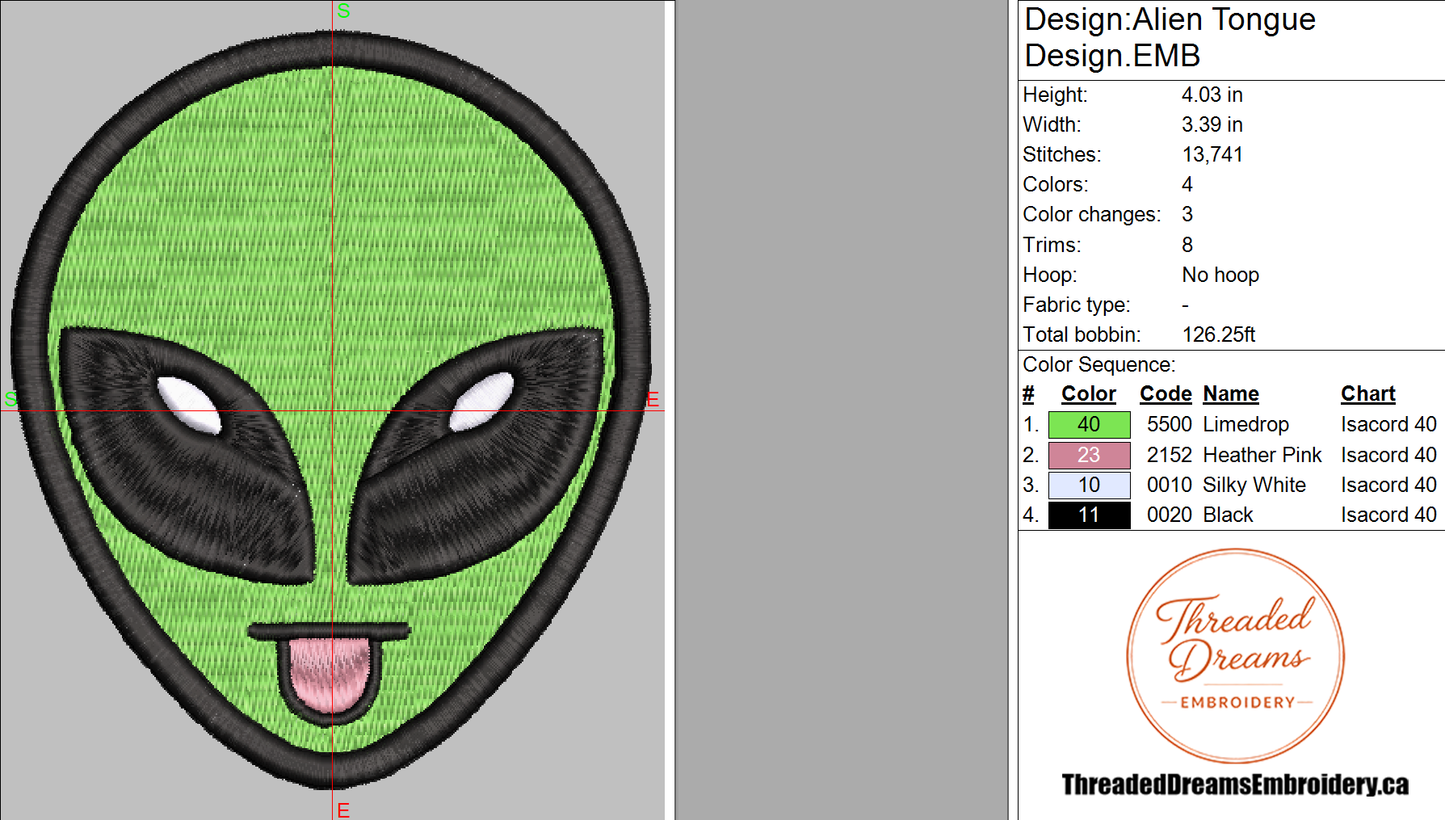Screen dimensions: 1445x820
Task: Click the Silky White color swatch 10
Action: tap(1089, 485)
